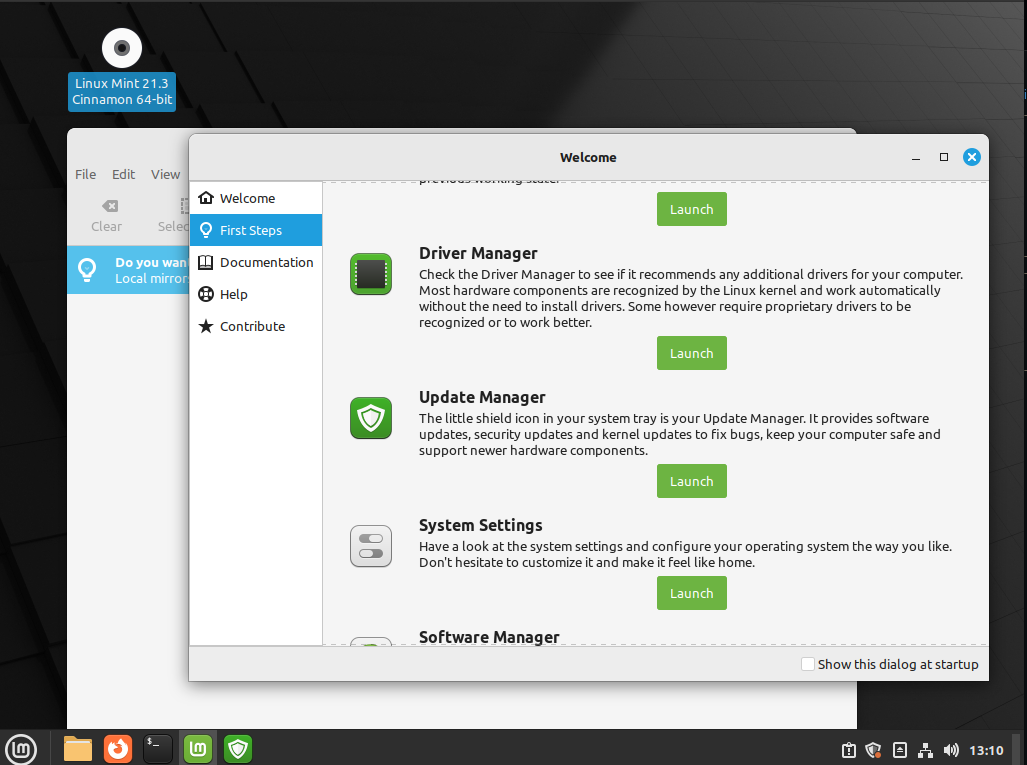Open the sound volume tray icon

pos(951,750)
